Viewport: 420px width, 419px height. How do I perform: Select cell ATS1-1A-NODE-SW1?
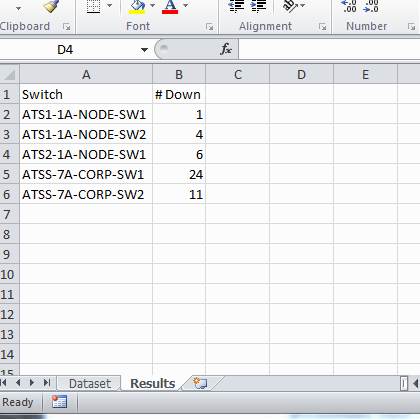click(x=86, y=114)
